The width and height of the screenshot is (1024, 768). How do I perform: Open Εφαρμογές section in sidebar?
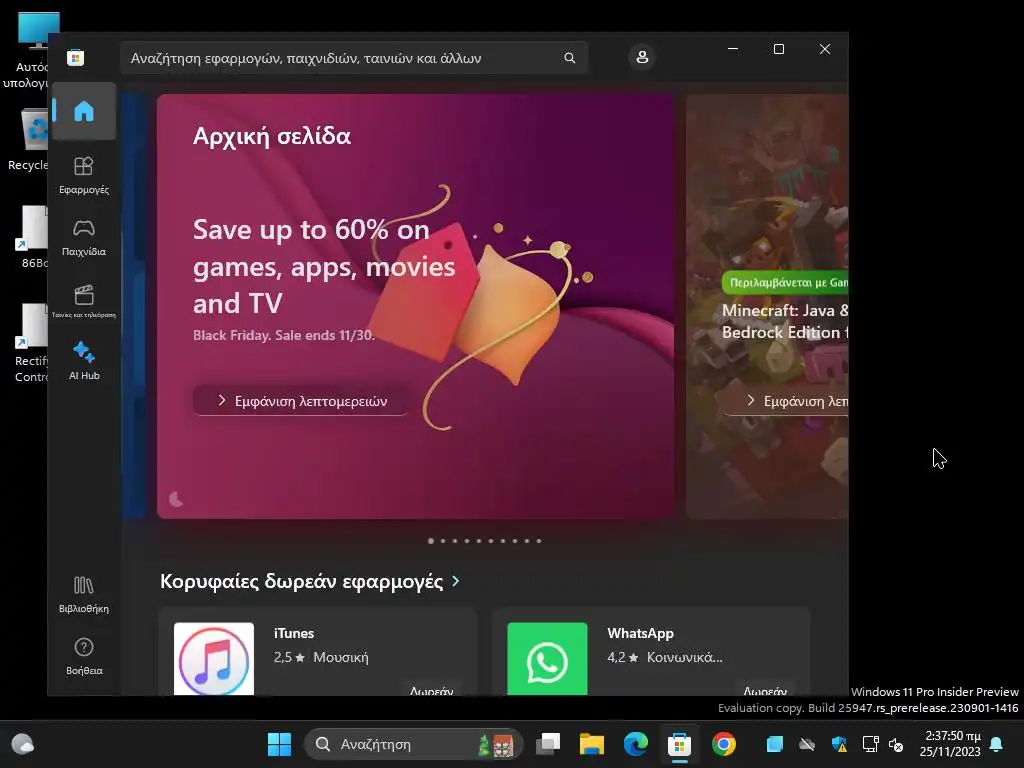pyautogui.click(x=84, y=175)
